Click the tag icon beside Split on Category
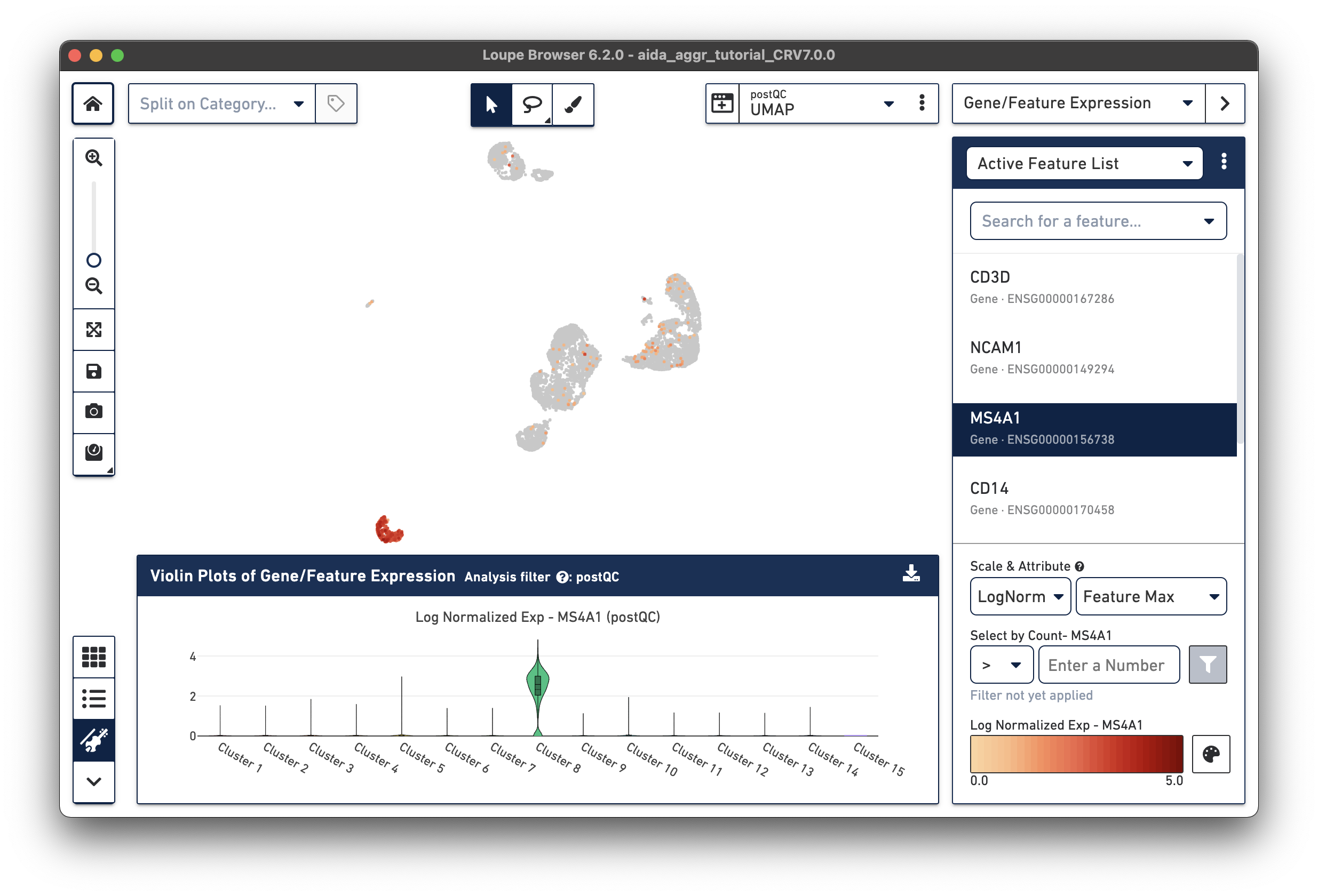 pos(336,103)
